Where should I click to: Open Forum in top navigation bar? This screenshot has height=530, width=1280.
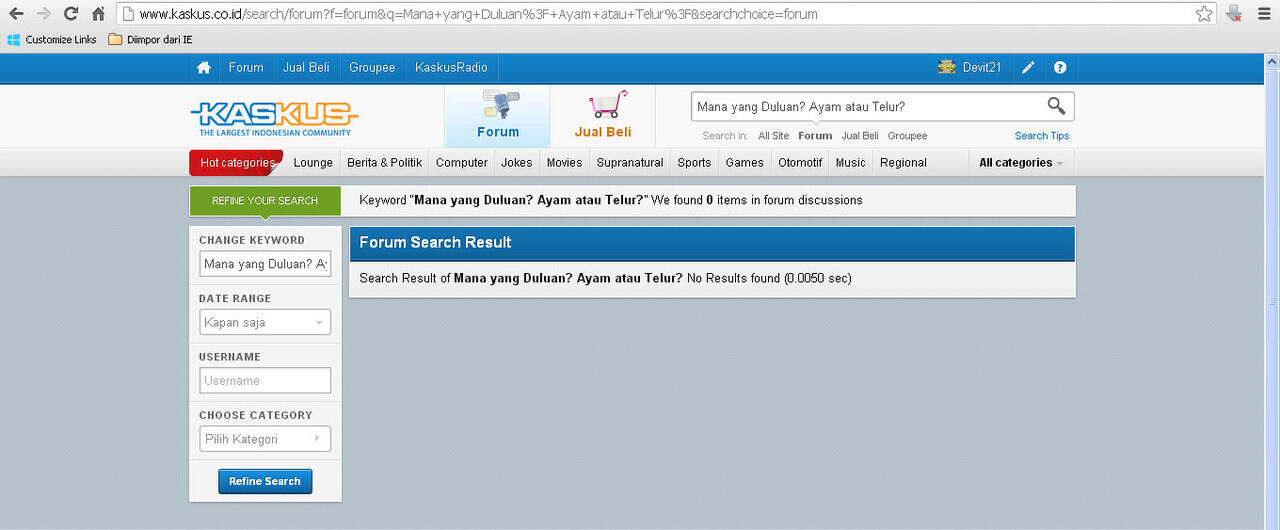tap(246, 68)
